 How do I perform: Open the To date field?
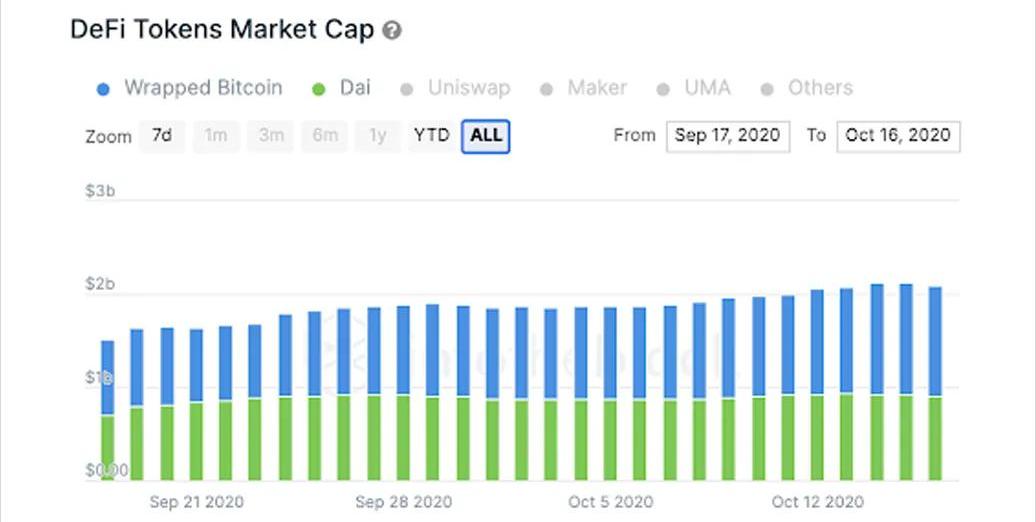[898, 136]
